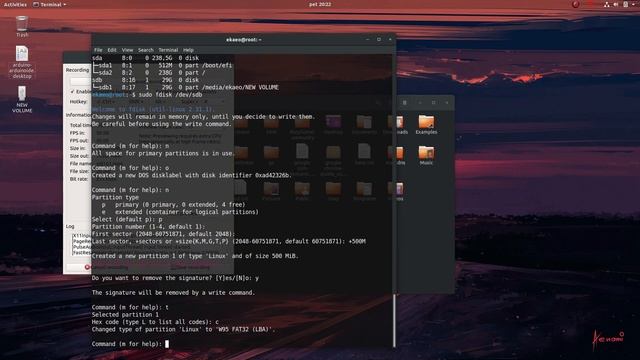Click the red record button in recorder window

(x=87, y=267)
